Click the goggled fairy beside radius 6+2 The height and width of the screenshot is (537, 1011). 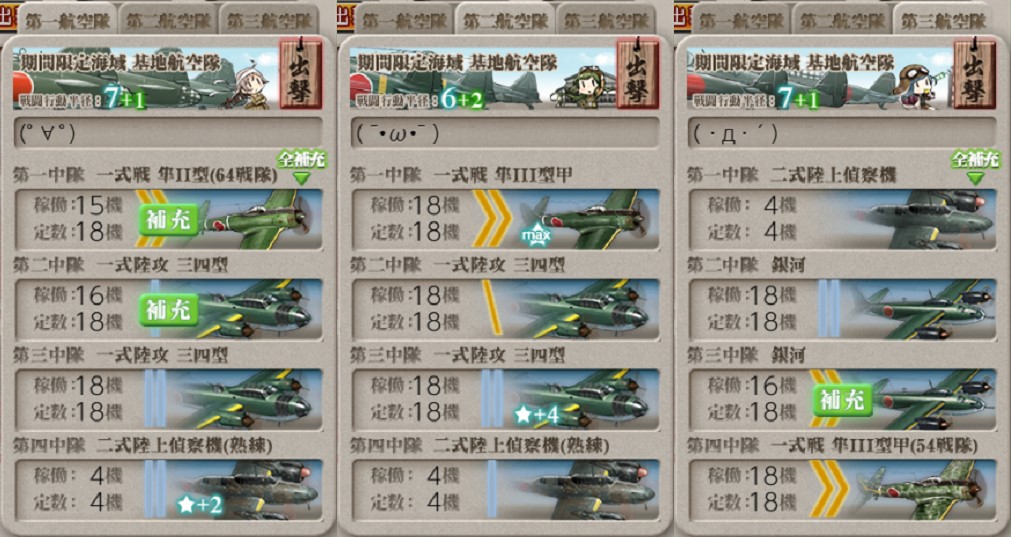click(x=587, y=88)
